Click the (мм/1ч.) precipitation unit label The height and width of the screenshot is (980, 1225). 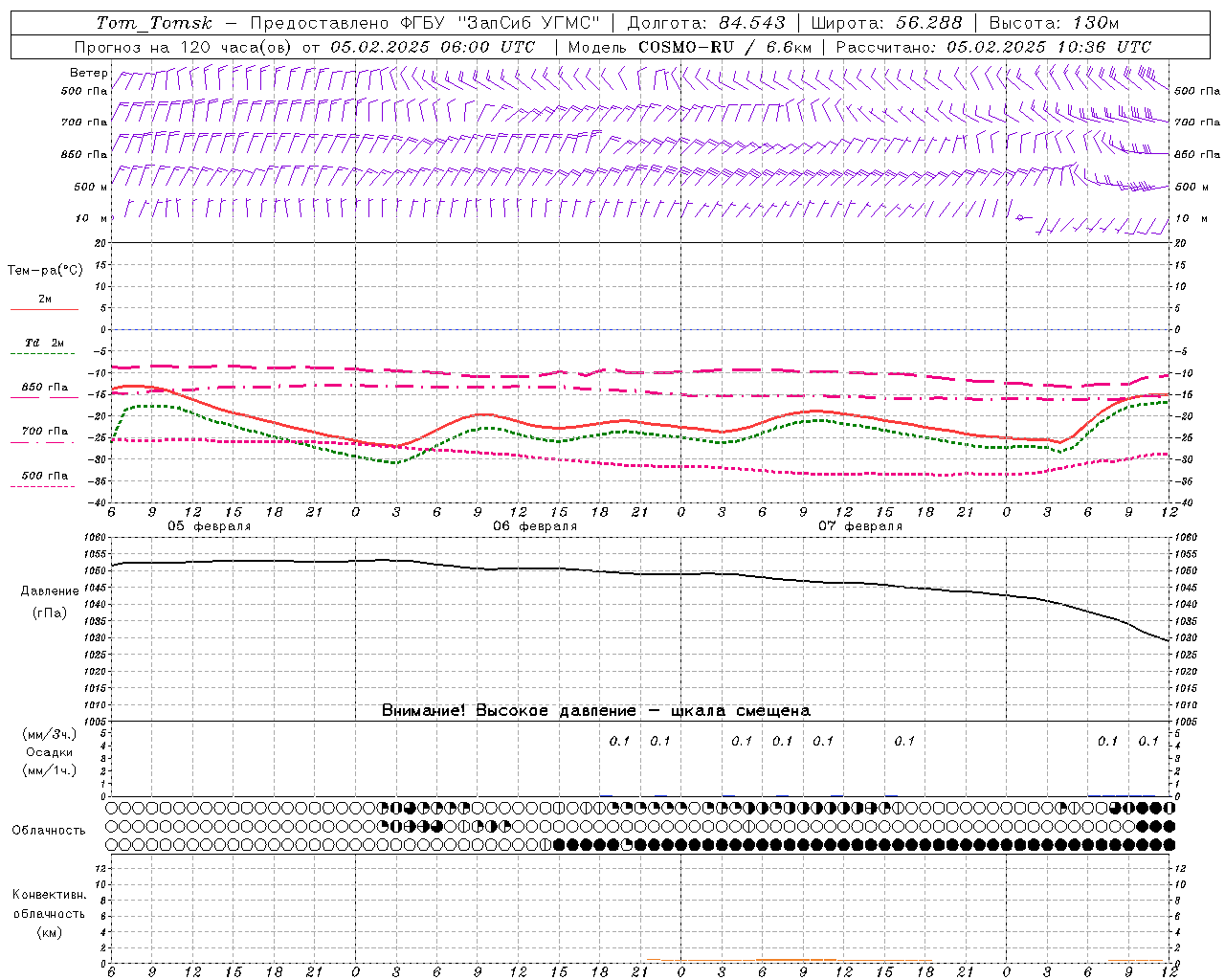click(50, 770)
